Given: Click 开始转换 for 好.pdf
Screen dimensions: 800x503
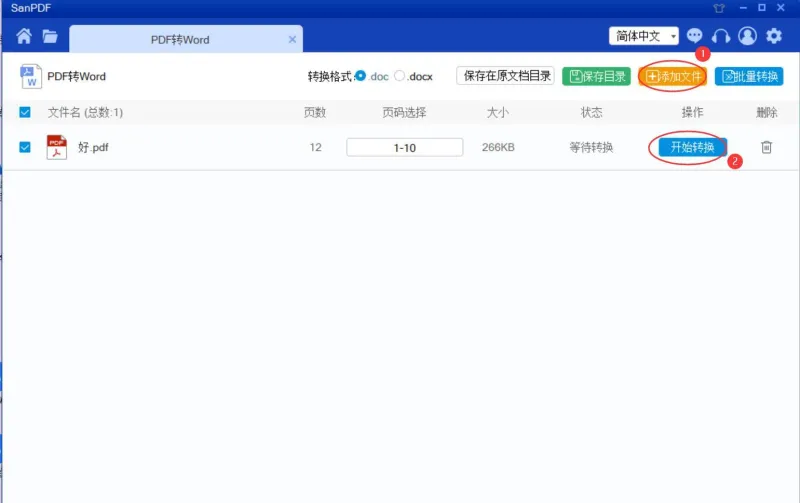Looking at the screenshot, I should [x=692, y=147].
